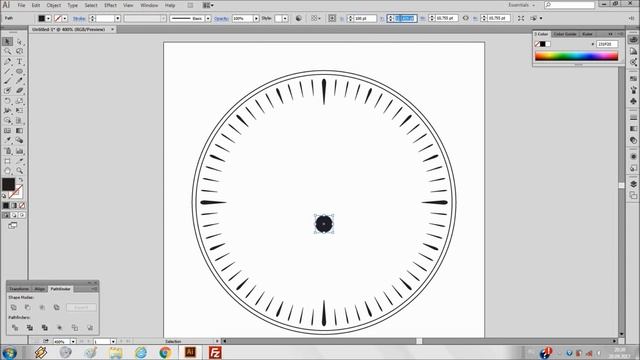Open the Layers panel icon in dock
Viewport: 640px width, 360px height.
(x=633, y=184)
